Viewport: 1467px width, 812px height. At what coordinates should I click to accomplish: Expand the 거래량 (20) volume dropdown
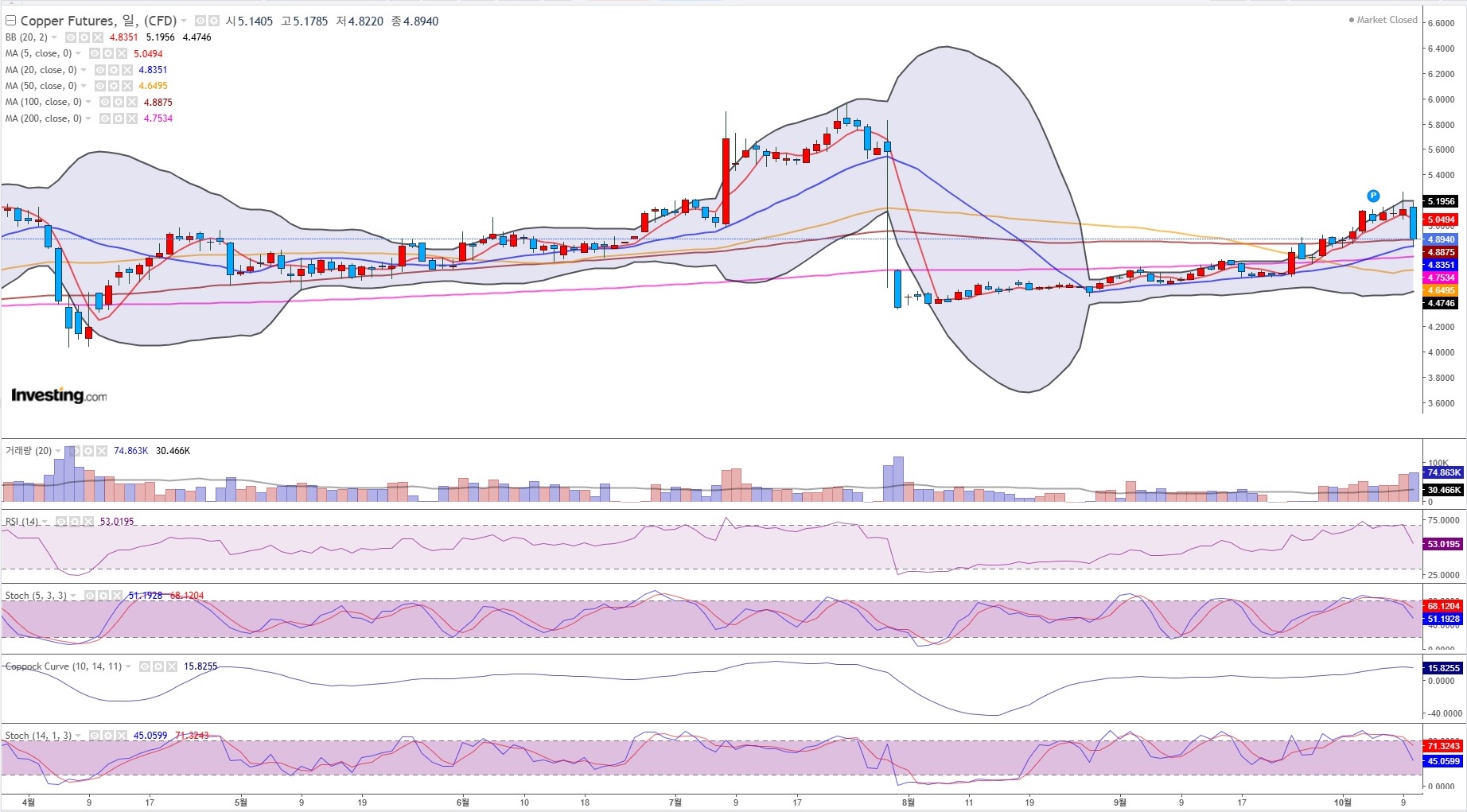point(58,451)
